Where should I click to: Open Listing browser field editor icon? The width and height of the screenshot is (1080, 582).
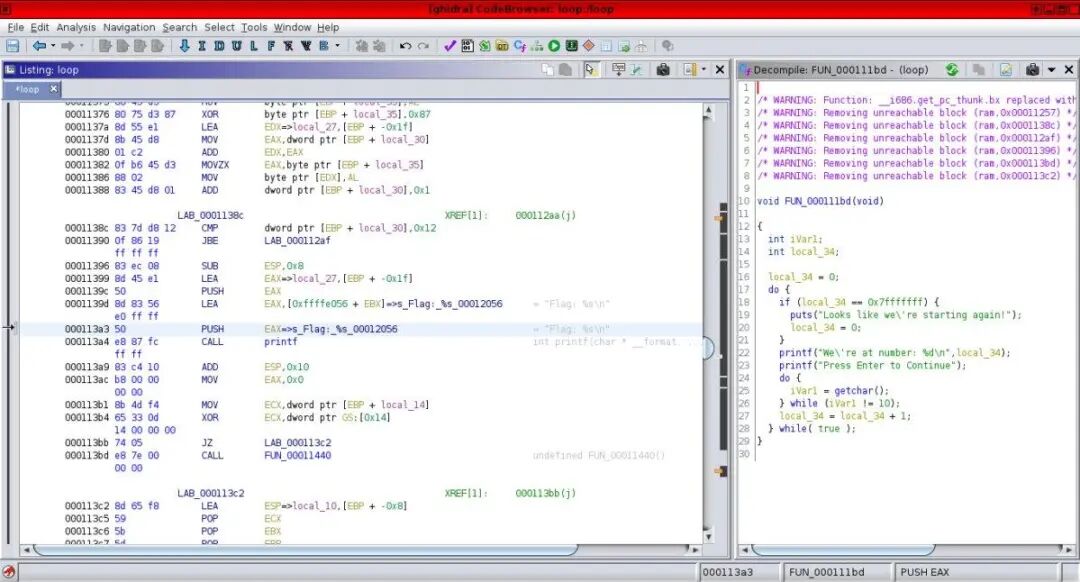tap(618, 70)
